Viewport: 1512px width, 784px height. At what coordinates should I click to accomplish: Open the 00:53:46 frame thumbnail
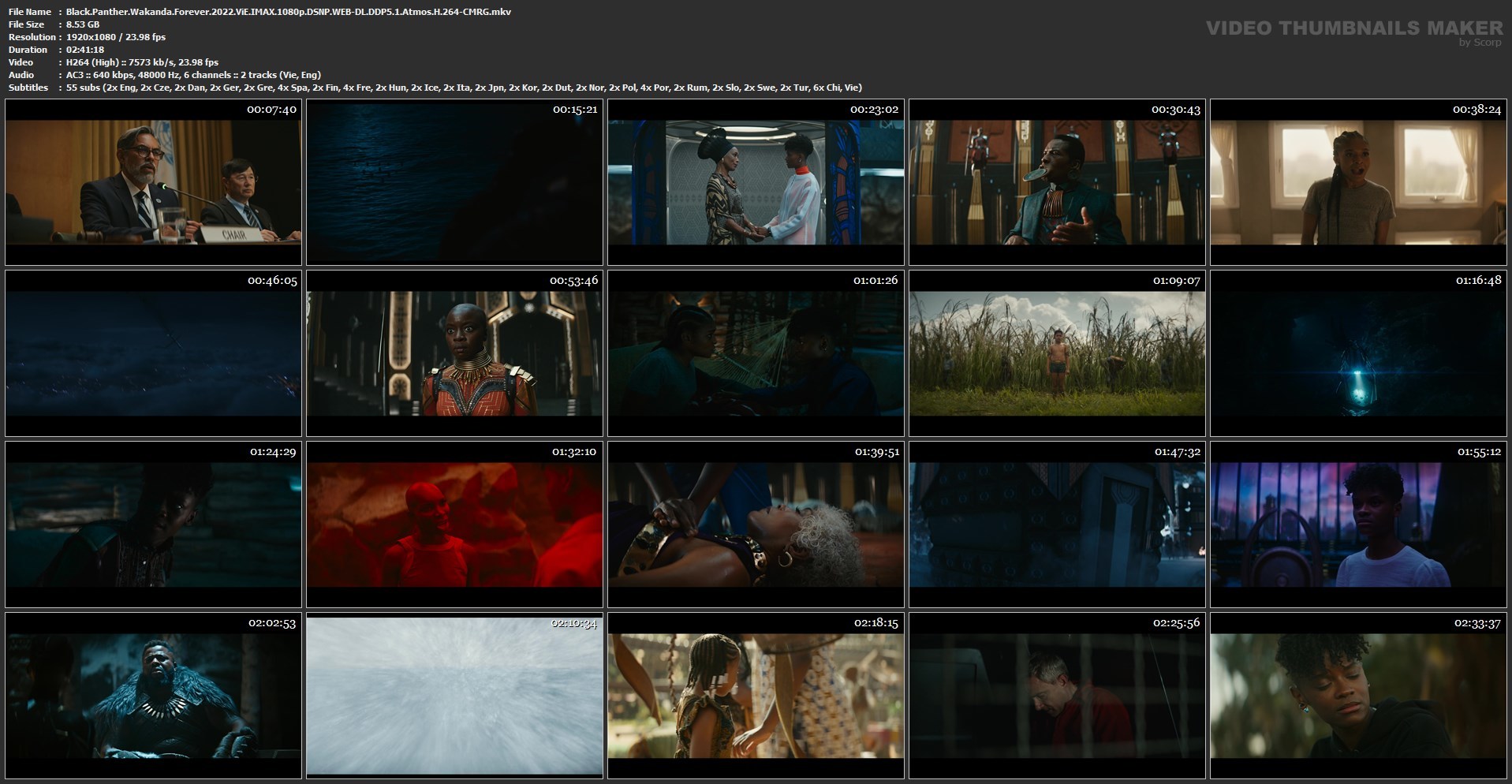(454, 353)
